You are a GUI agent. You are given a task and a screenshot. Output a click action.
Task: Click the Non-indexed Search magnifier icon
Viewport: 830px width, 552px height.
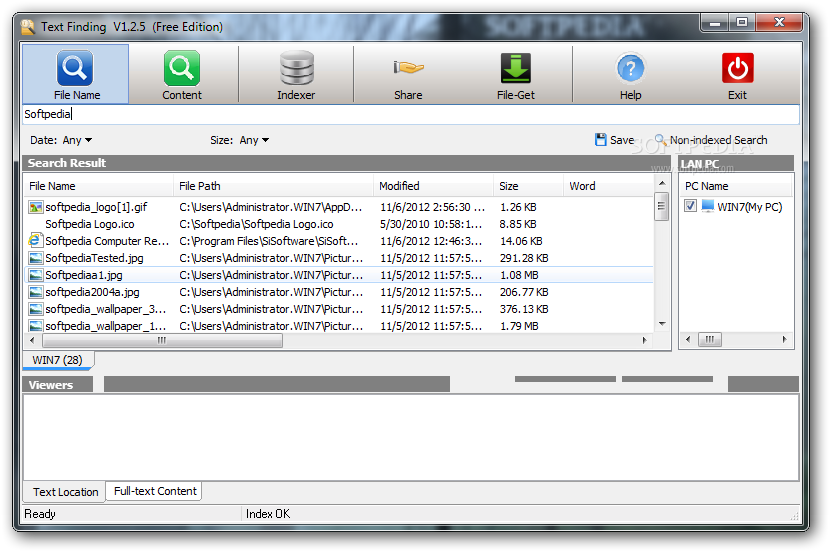coord(660,140)
